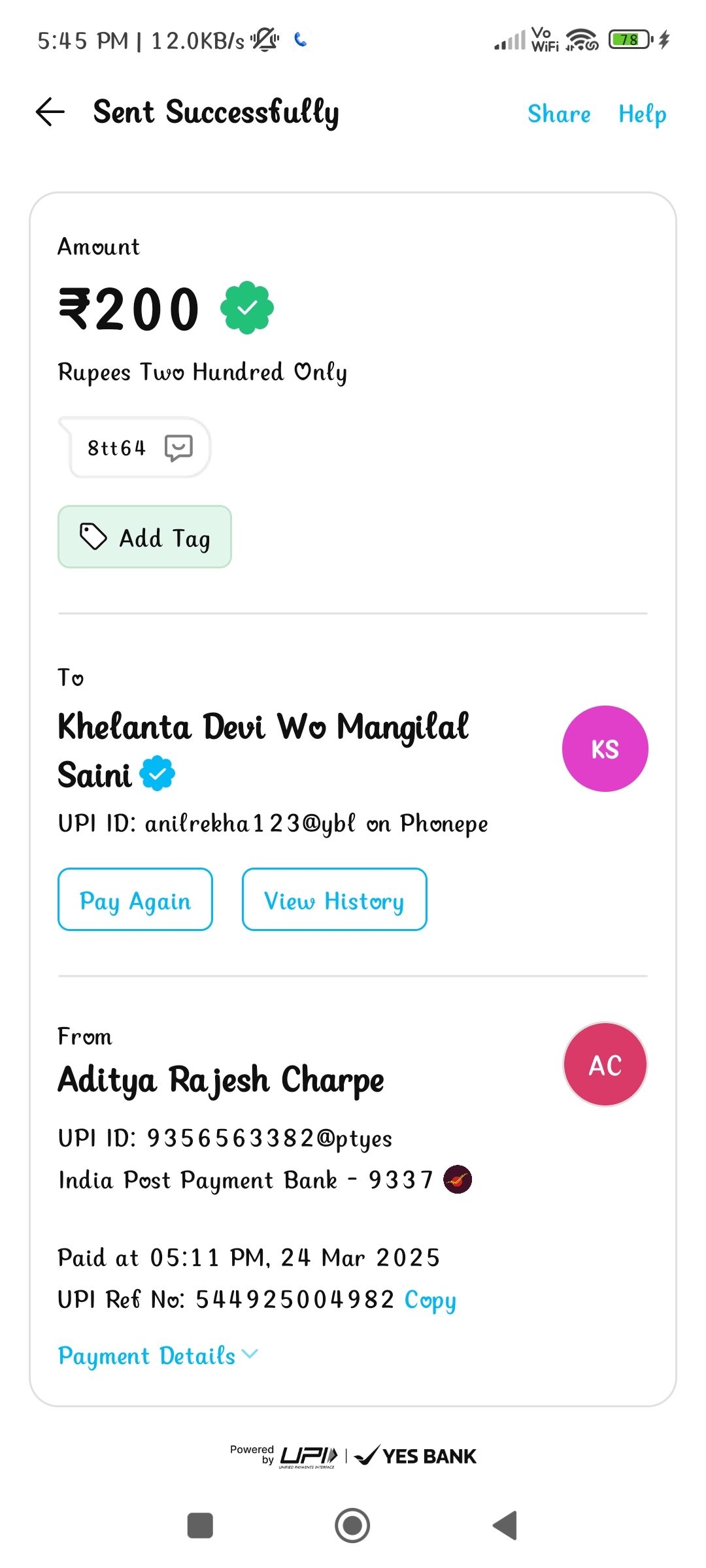Tap the 8tt64 payment note bubble
Viewport: 706px width, 1568px height.
118,448
